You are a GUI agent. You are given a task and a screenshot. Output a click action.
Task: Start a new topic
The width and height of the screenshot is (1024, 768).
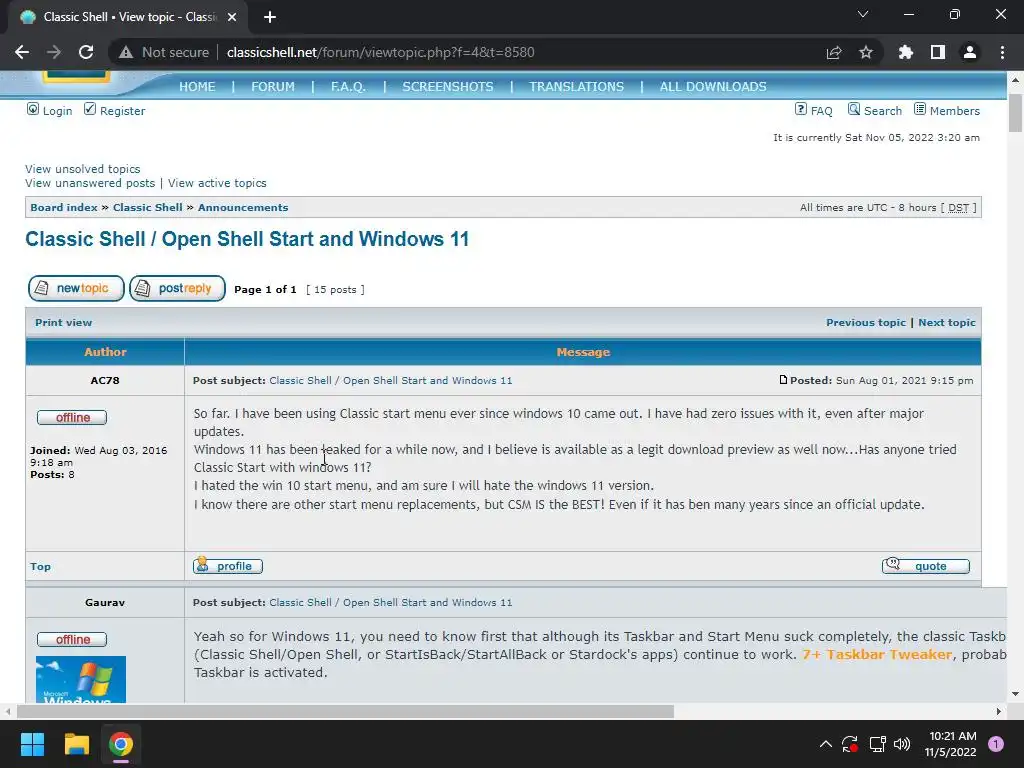[76, 288]
